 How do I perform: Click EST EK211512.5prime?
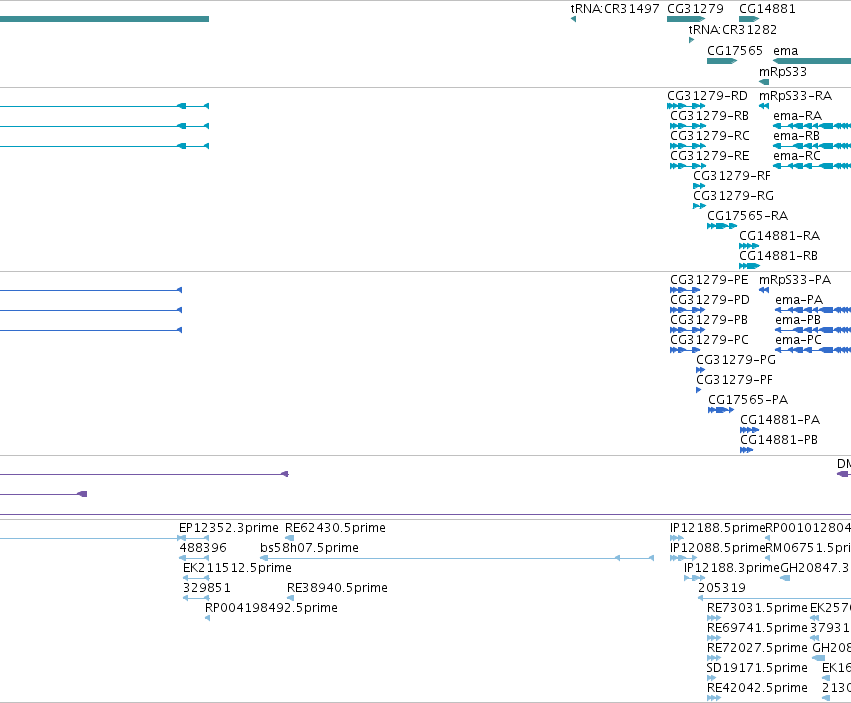pyautogui.click(x=237, y=568)
